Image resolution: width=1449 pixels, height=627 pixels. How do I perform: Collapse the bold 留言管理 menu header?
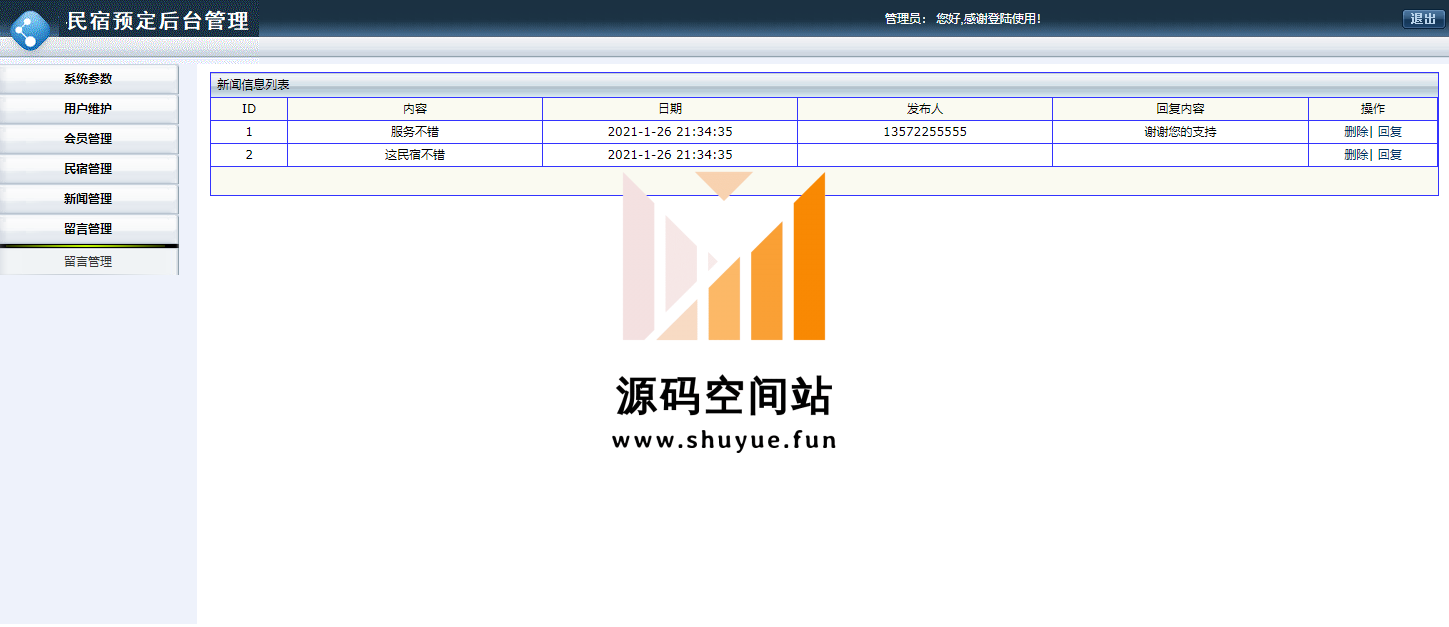point(89,229)
